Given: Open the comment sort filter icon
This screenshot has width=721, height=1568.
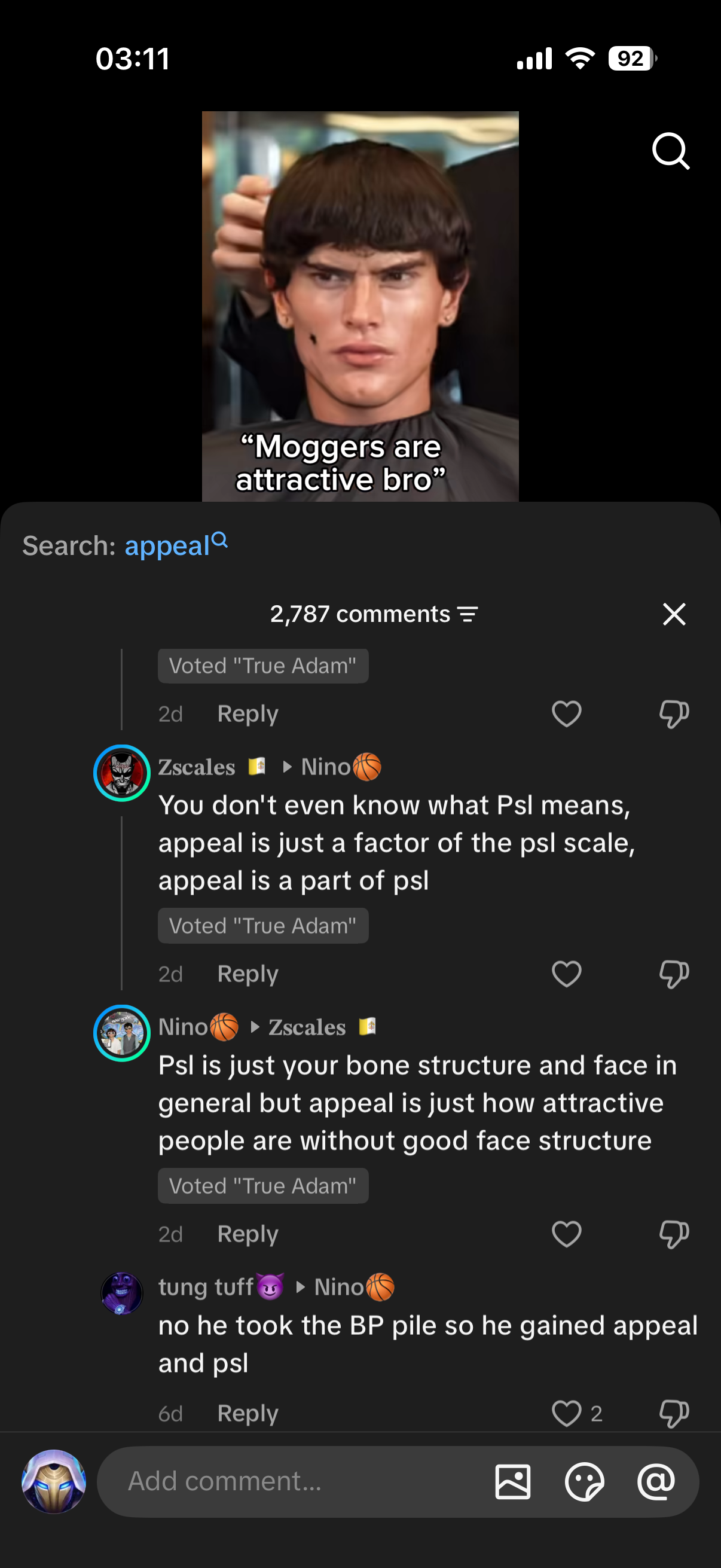Looking at the screenshot, I should pos(468,614).
